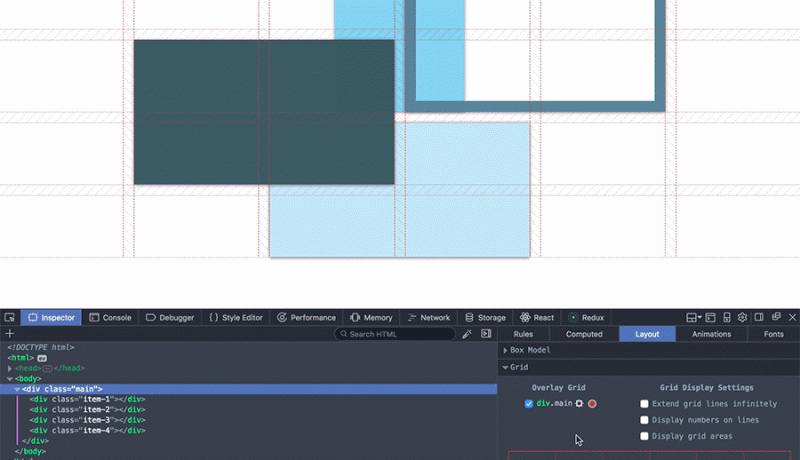
Task: Click the eyedropper color picker icon
Action: coord(467,334)
